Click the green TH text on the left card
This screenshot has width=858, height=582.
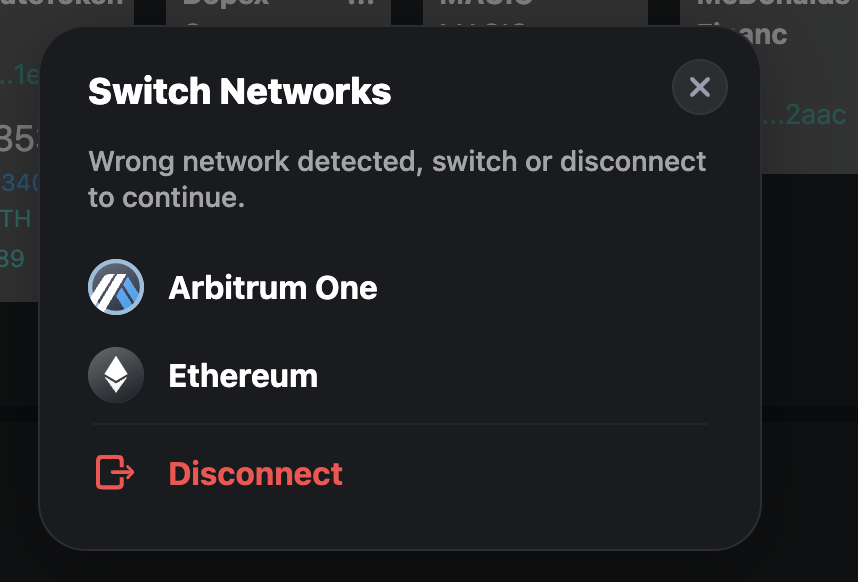[x=15, y=219]
